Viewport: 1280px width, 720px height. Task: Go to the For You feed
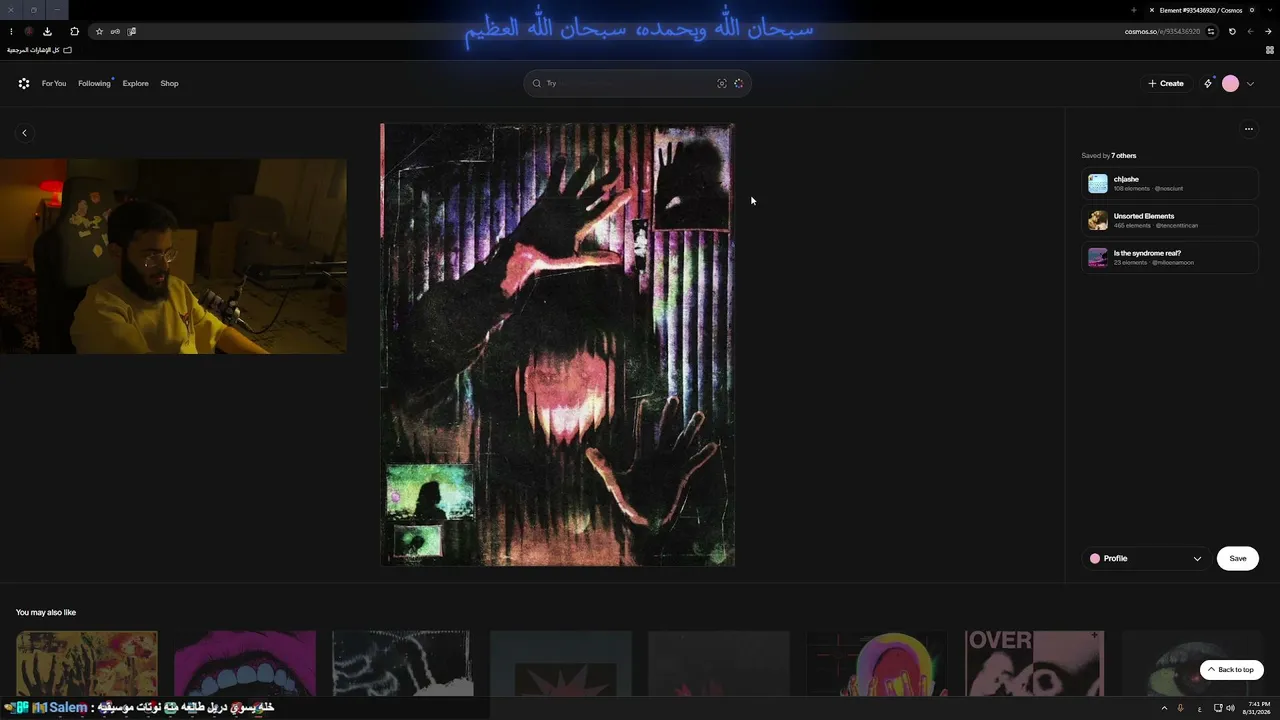(54, 84)
